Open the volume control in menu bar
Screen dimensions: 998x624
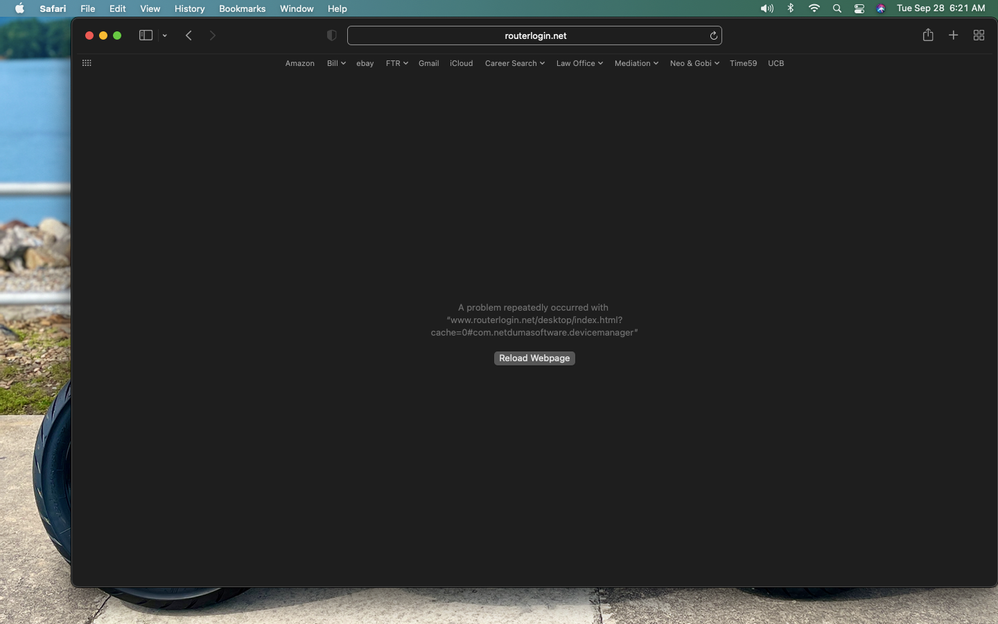click(767, 8)
